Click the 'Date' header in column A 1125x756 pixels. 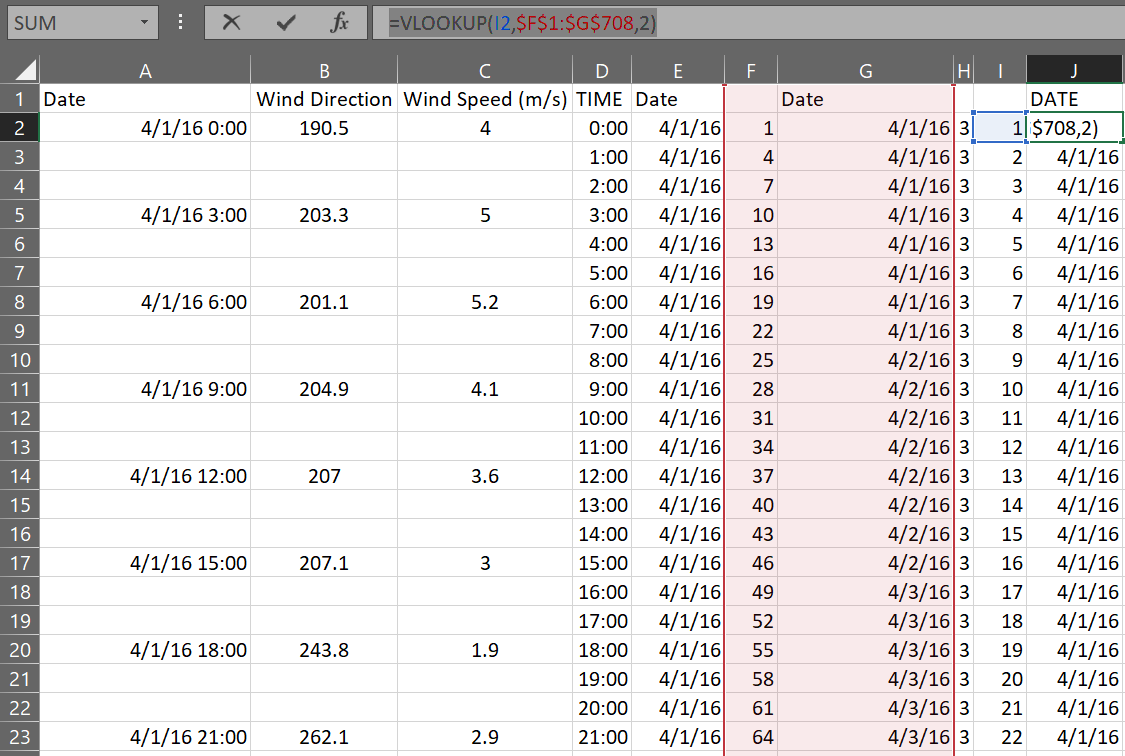click(145, 99)
